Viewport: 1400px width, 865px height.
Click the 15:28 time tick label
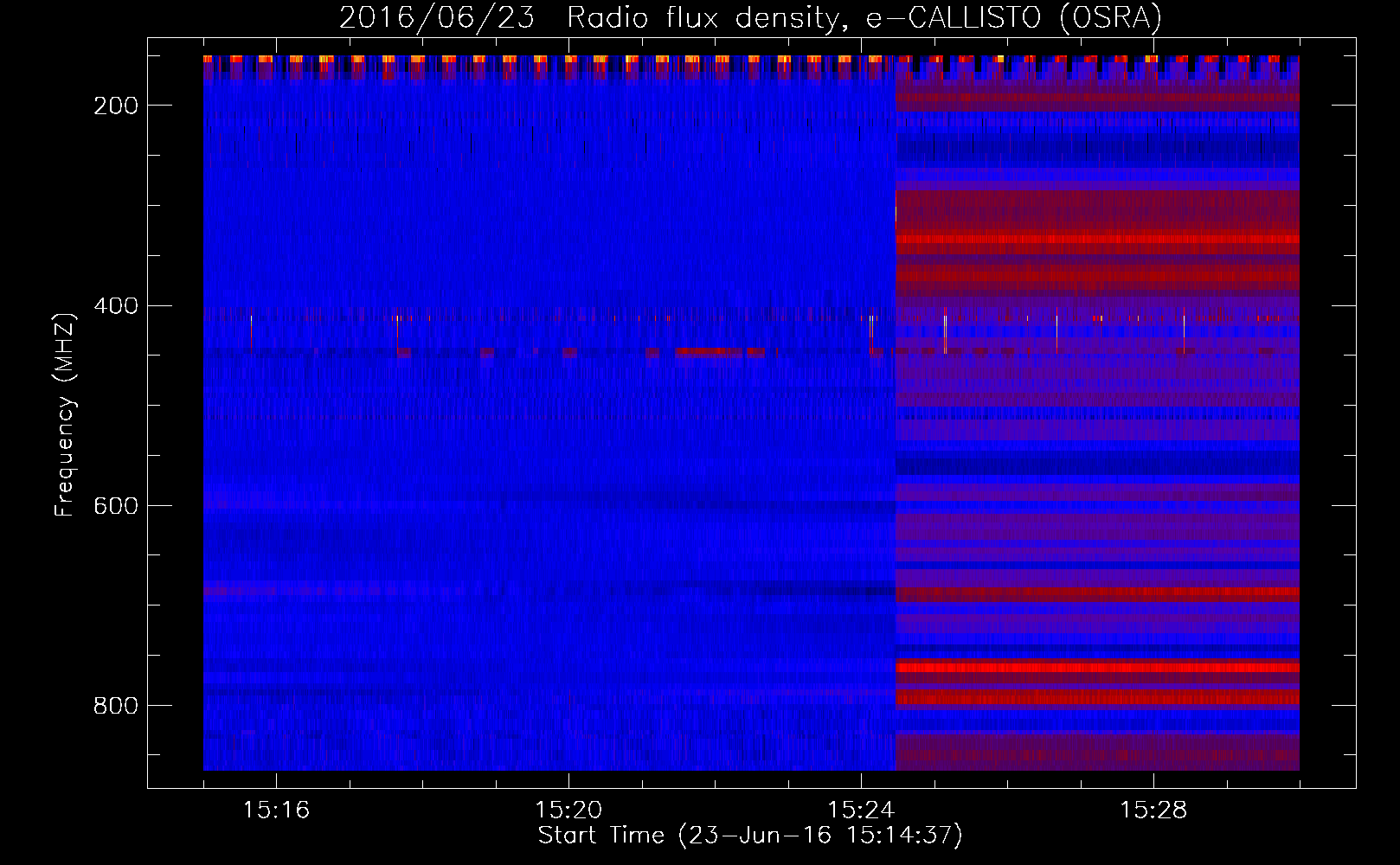(x=1153, y=811)
